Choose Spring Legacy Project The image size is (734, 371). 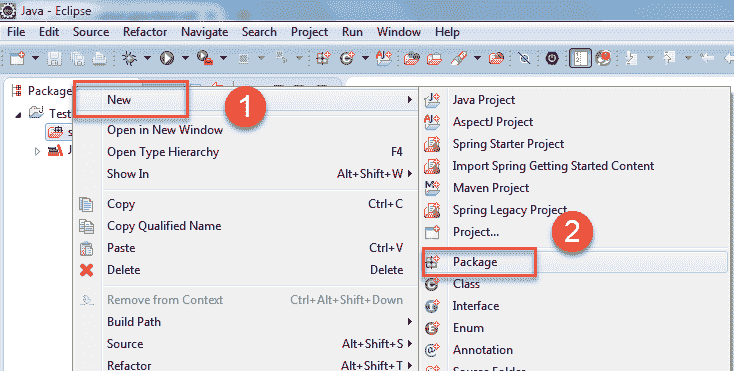tap(574, 210)
